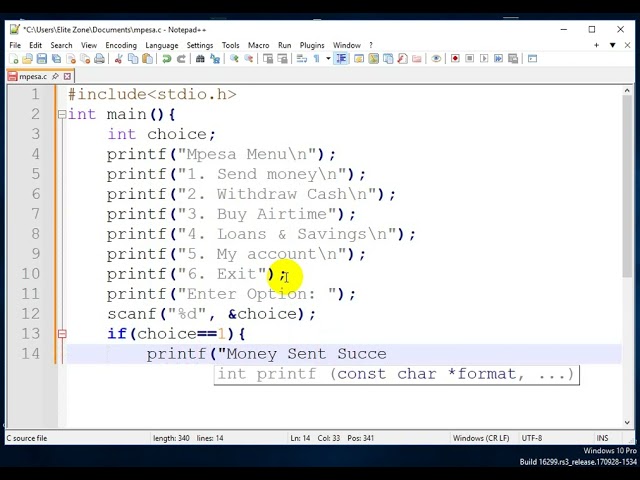Open tab list black triangle dropdown
The width and height of the screenshot is (640, 480).
pos(612,45)
